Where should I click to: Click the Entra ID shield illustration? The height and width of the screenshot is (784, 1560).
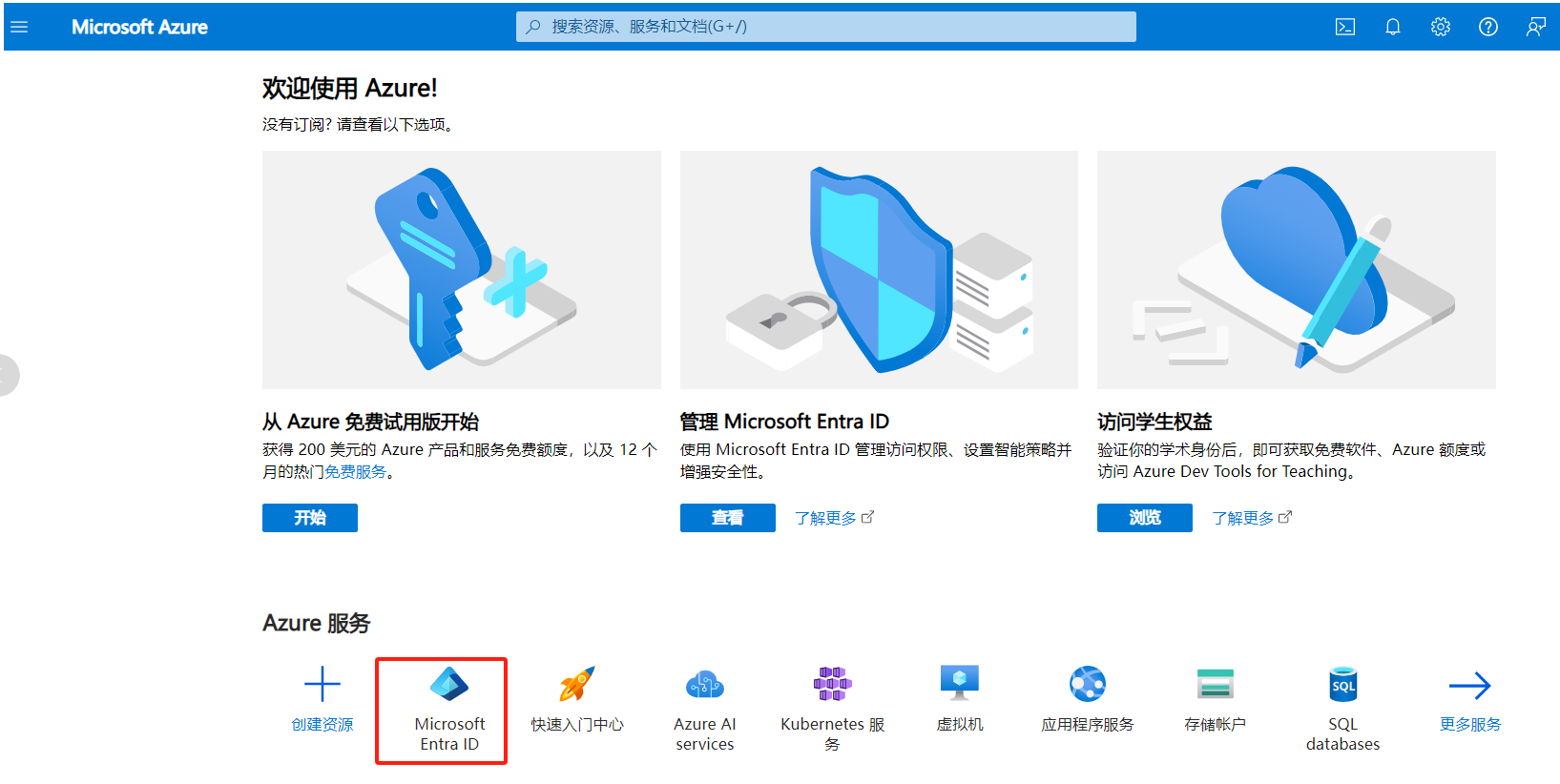tap(879, 270)
